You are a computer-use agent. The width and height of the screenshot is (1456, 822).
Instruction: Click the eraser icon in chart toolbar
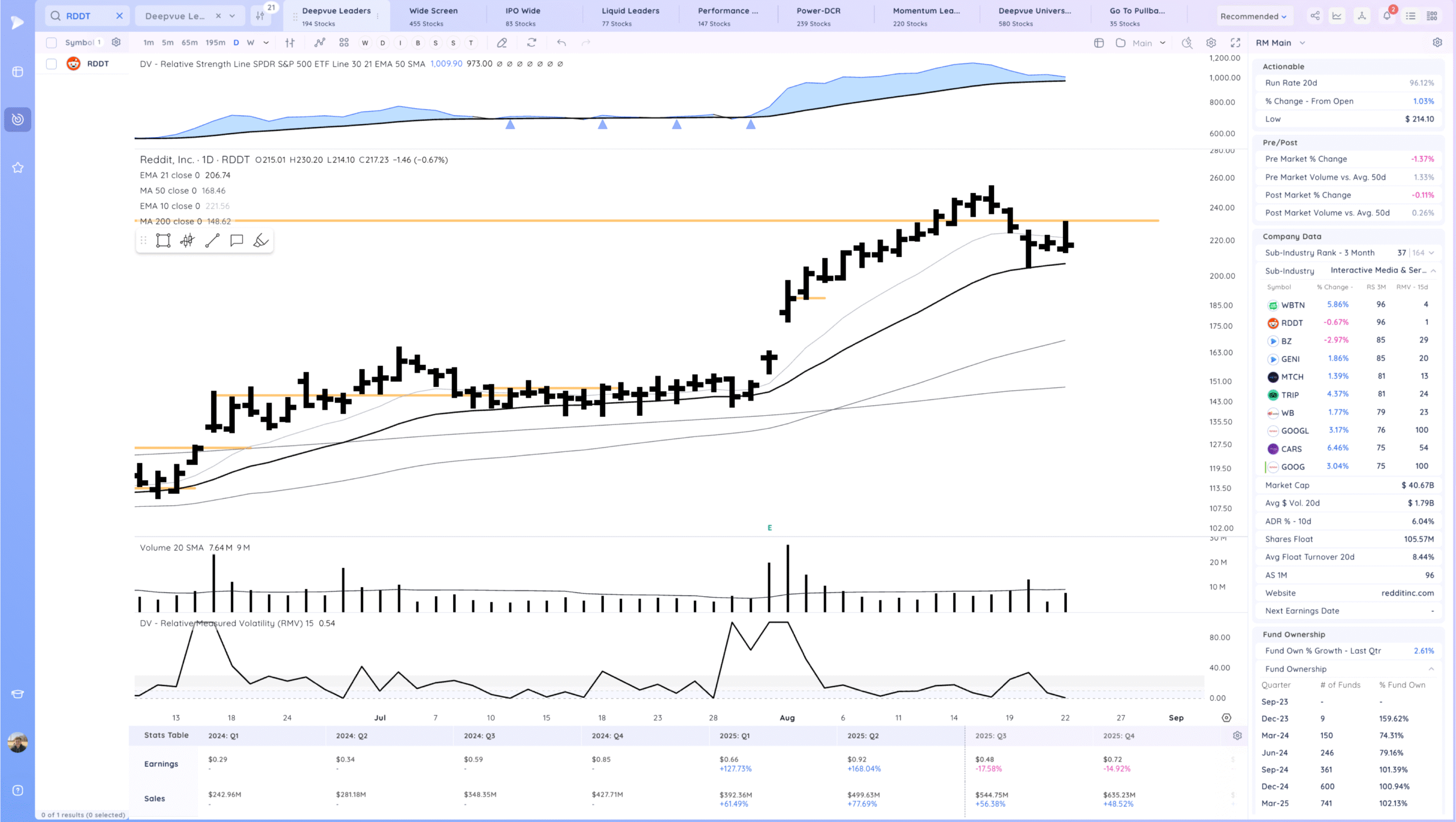coord(502,43)
